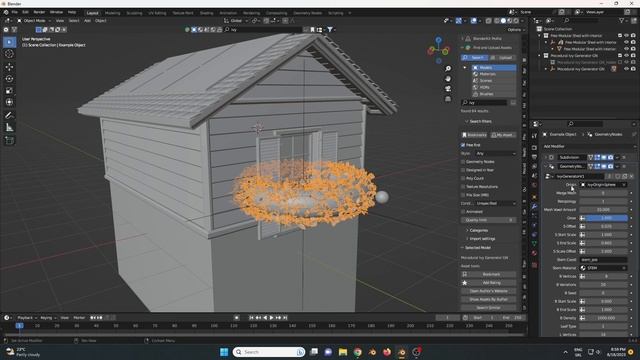Open the Render menu

point(39,12)
